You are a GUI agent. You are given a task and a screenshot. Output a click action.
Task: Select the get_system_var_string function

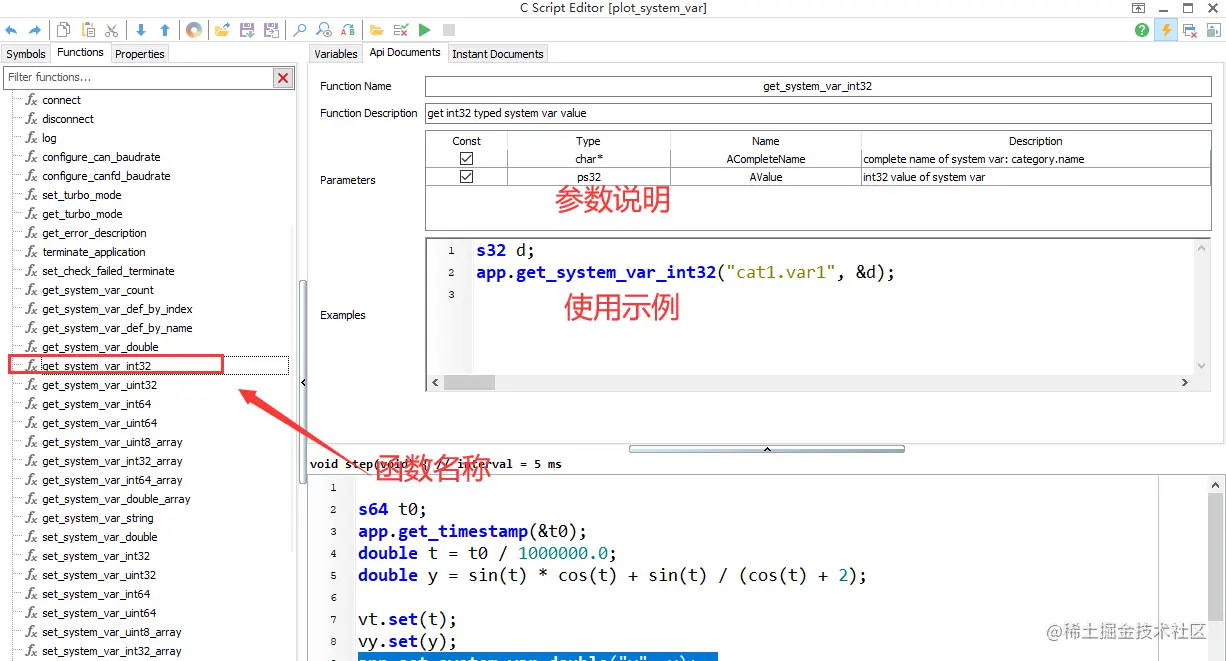(98, 518)
